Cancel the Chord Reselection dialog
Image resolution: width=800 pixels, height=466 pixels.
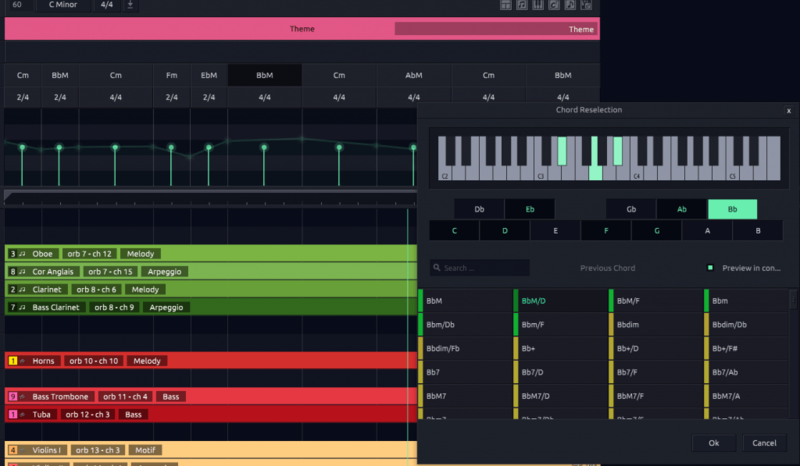(x=763, y=442)
